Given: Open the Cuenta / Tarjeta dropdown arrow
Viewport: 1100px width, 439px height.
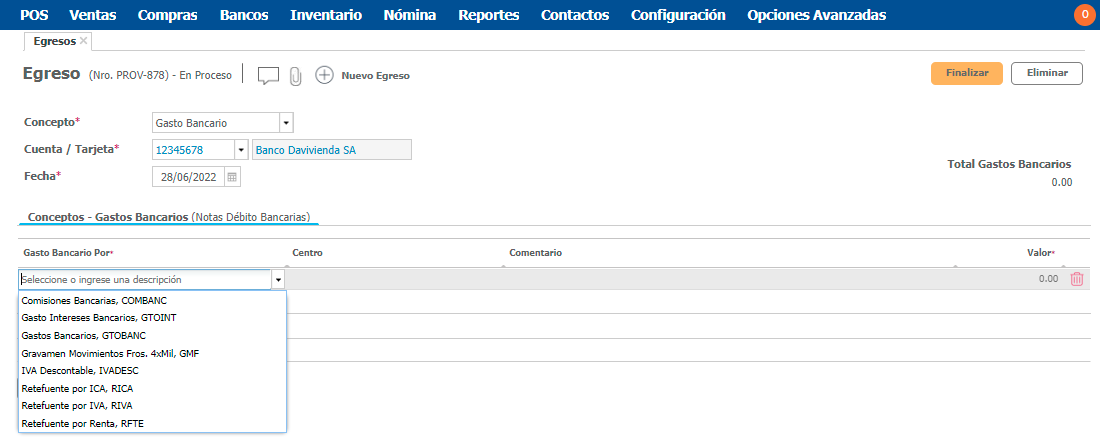Looking at the screenshot, I should [240, 150].
